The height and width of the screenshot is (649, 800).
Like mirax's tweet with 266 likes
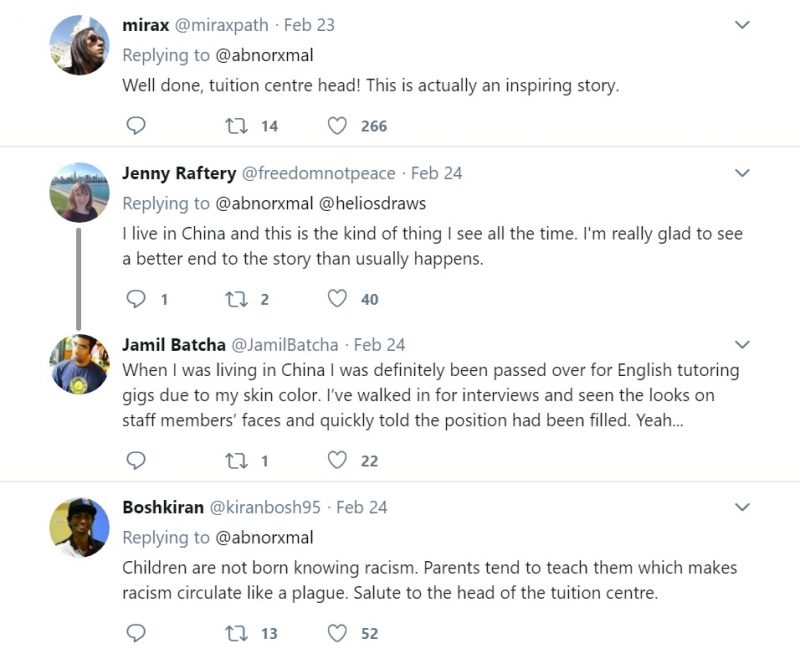(337, 126)
